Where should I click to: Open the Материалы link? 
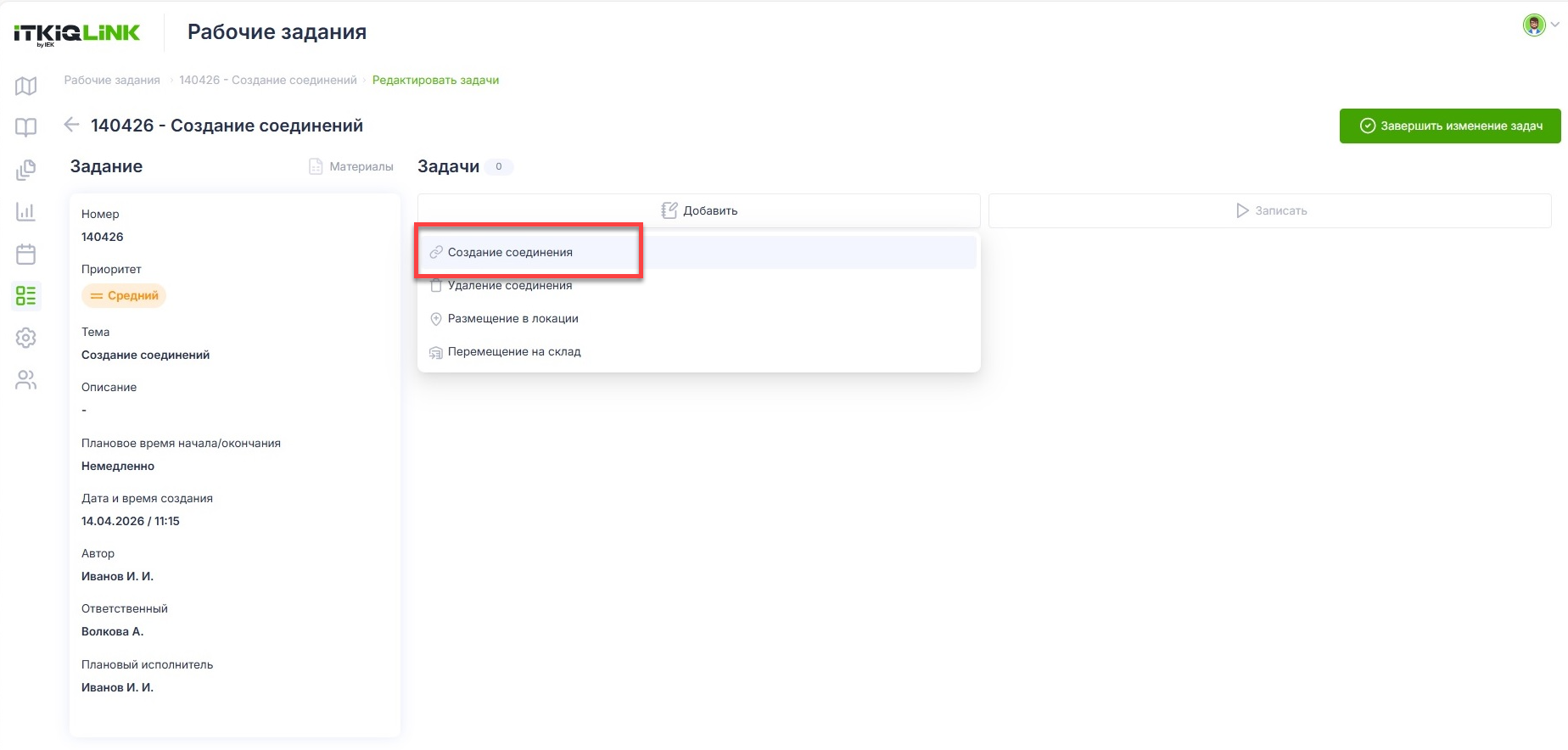tap(351, 166)
